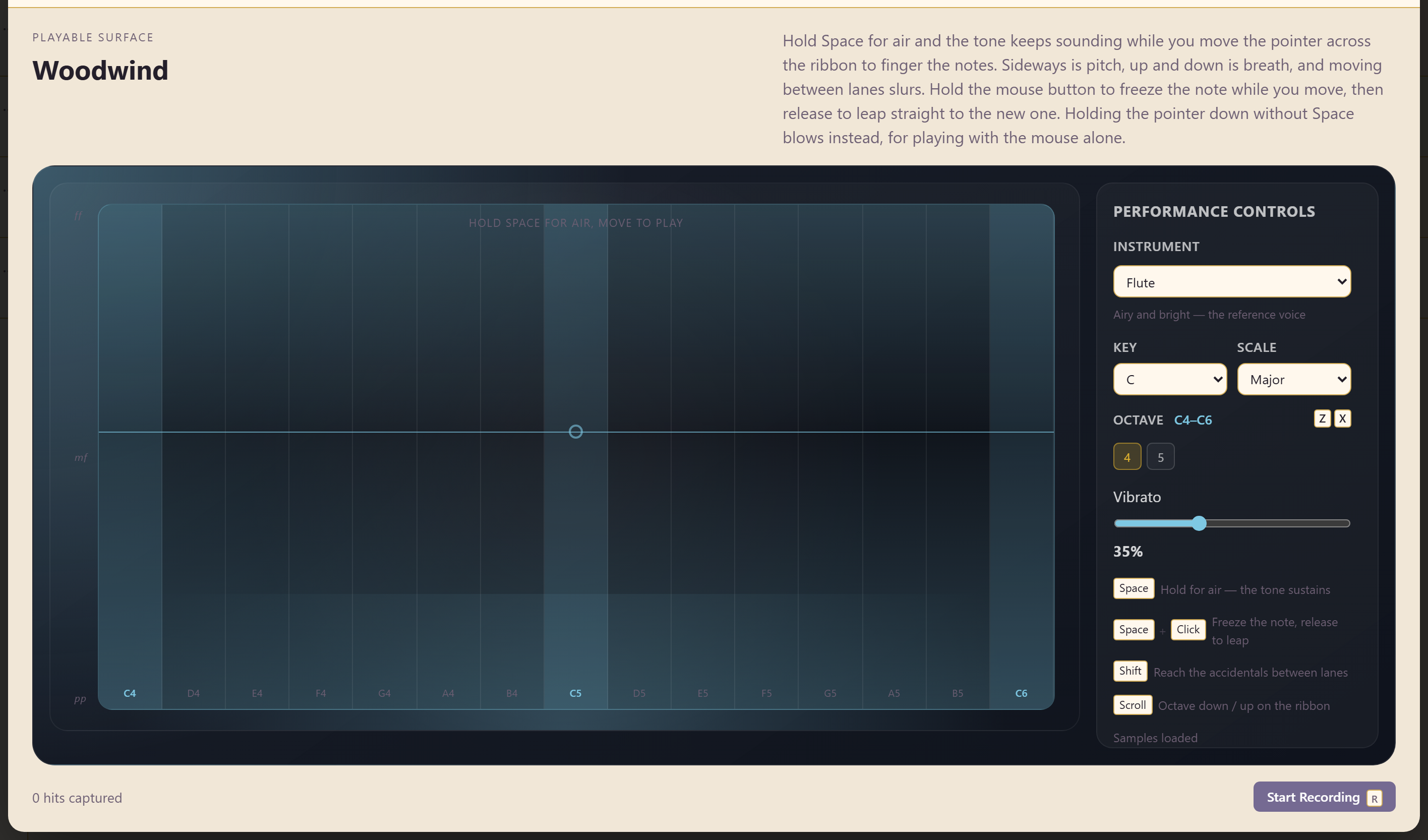Click the Vibrato slider thumb
The width and height of the screenshot is (1428, 840).
pos(1199,523)
